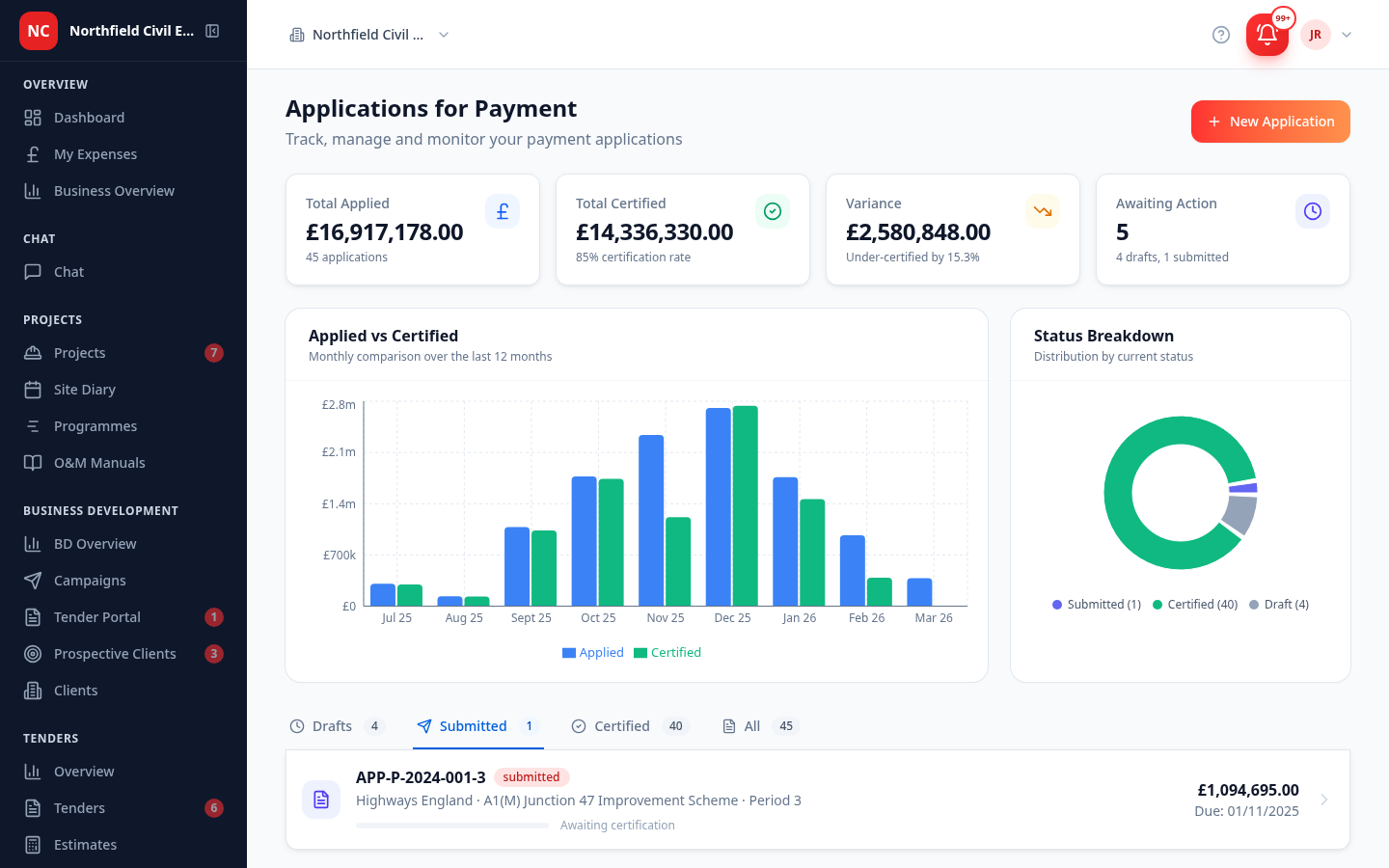This screenshot has width=1389, height=868.
Task: Switch to the Certified tab
Action: point(631,726)
